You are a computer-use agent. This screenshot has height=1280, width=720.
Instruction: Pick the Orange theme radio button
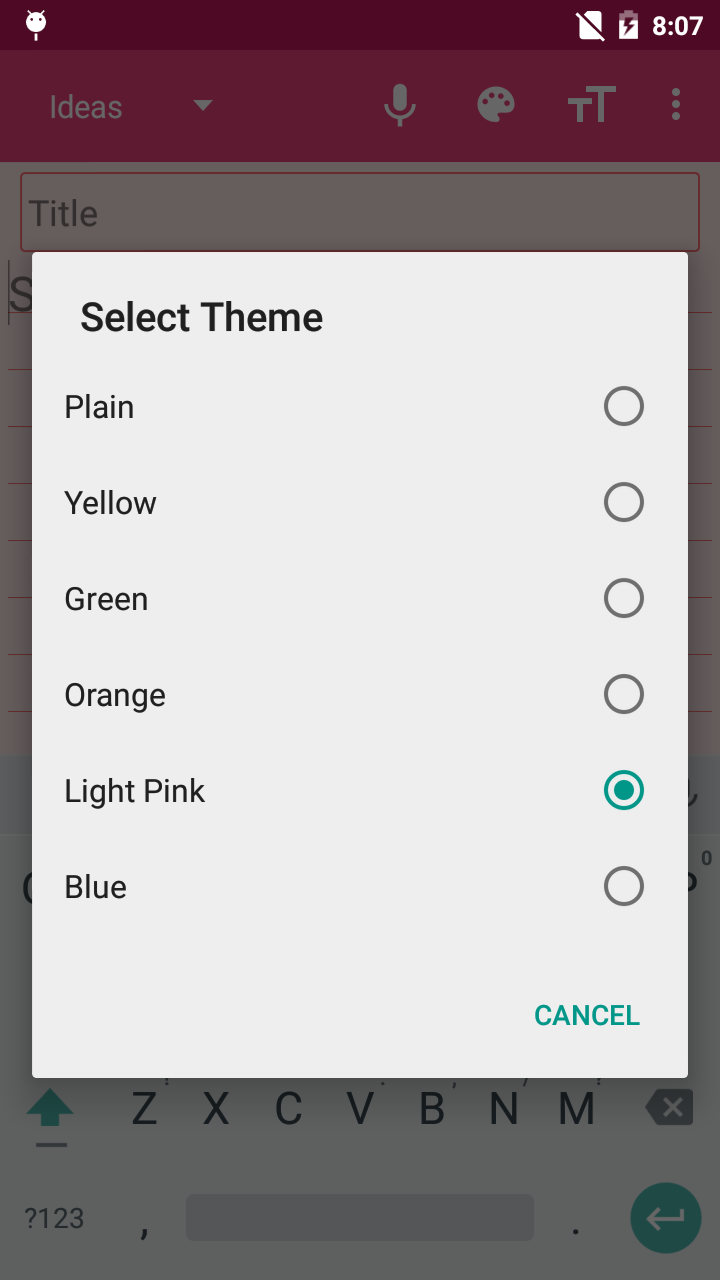tap(623, 695)
